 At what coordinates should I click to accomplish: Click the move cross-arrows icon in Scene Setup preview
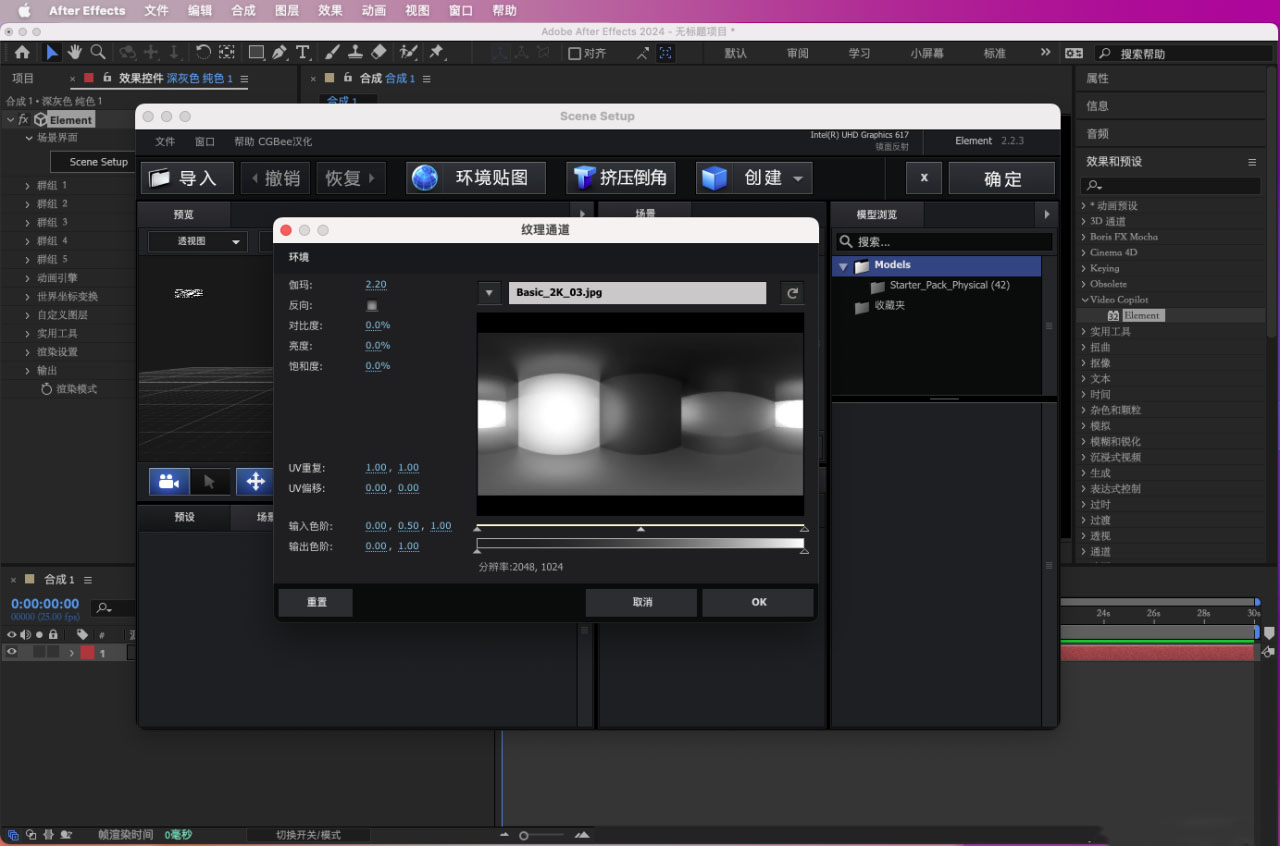click(255, 481)
